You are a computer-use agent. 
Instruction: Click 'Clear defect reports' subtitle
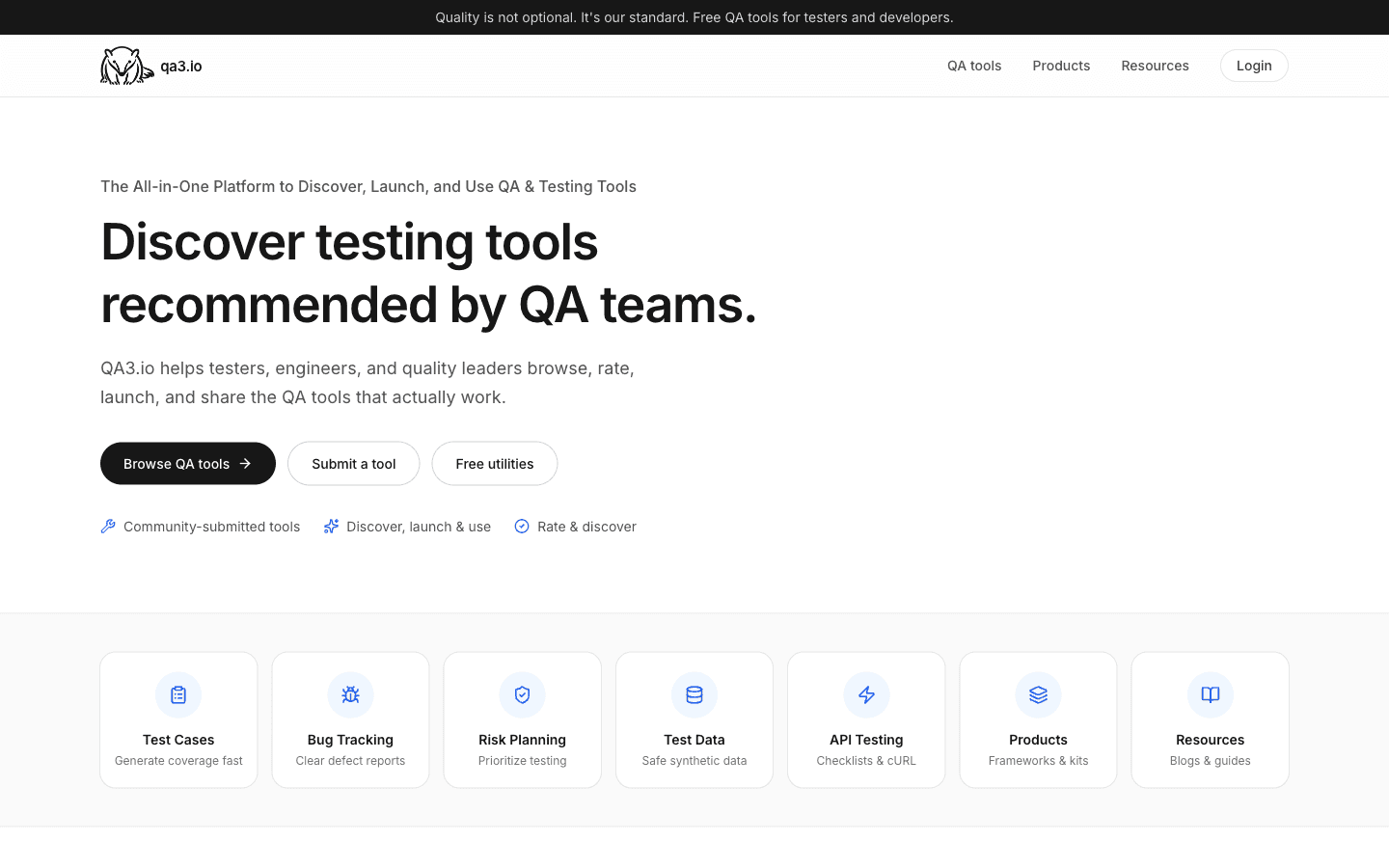pos(350,761)
